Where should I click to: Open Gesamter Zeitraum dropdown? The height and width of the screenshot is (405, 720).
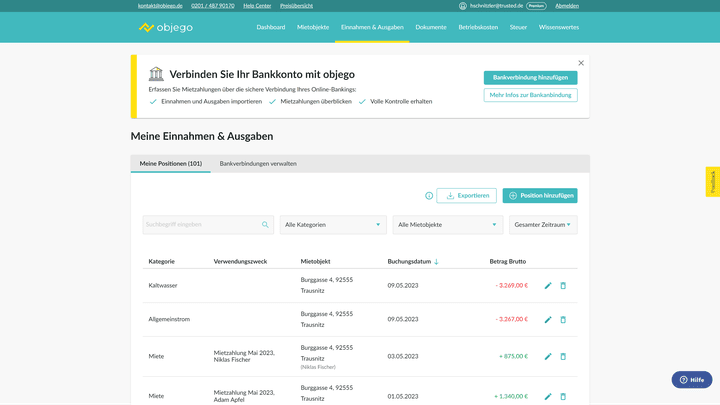[x=543, y=225]
